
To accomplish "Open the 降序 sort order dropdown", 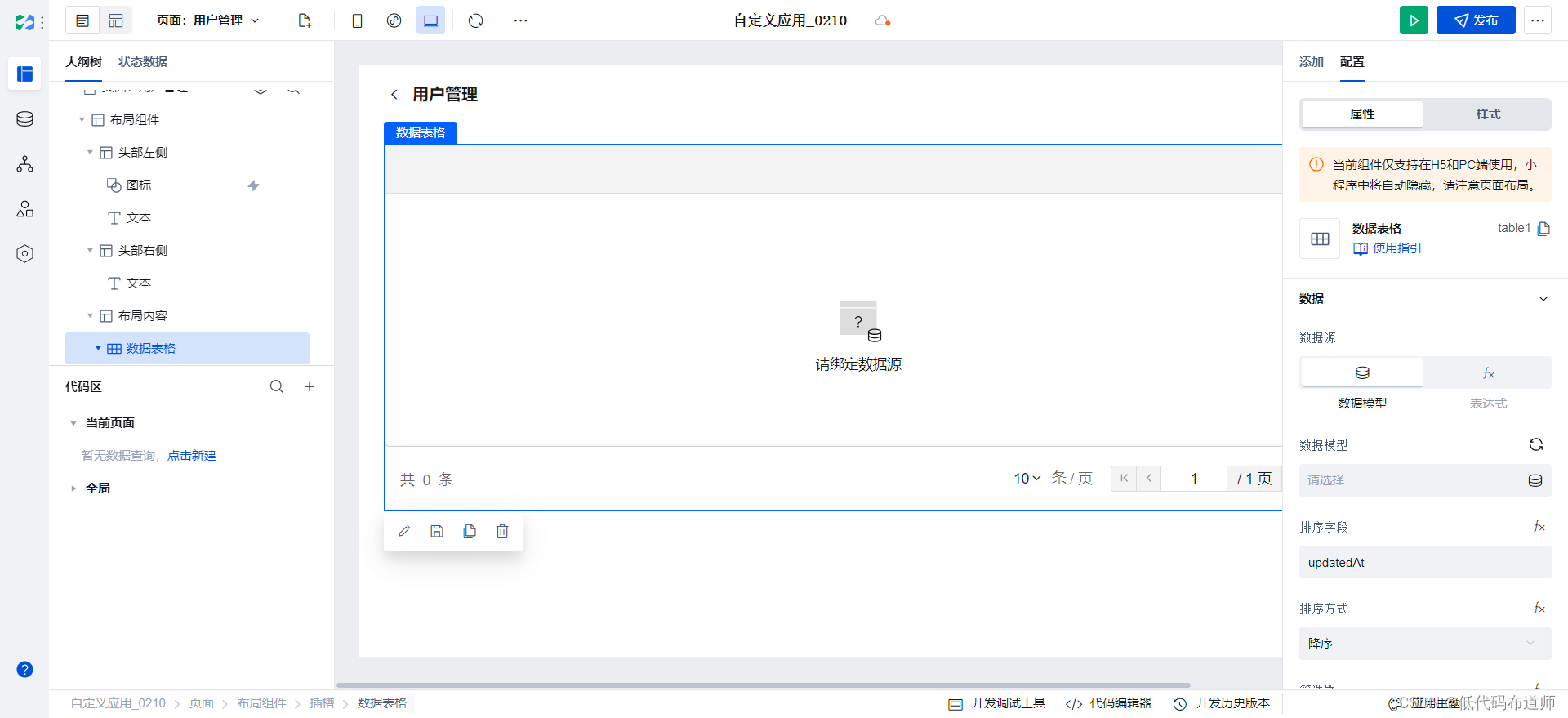I will point(1425,644).
